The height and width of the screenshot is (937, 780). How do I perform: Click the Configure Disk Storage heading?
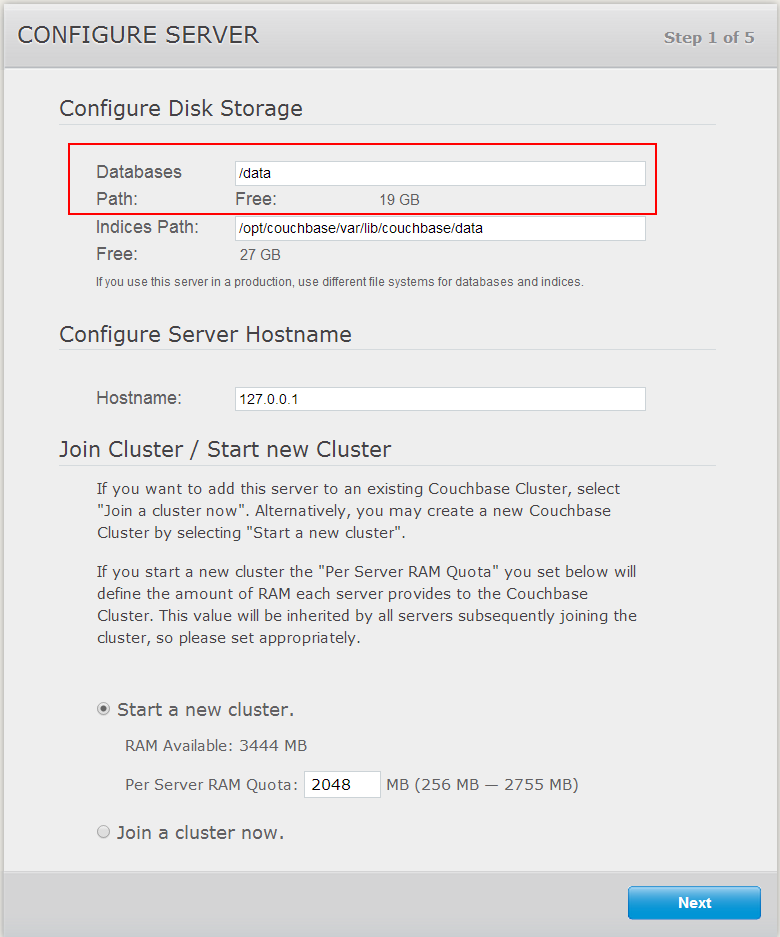pos(181,108)
